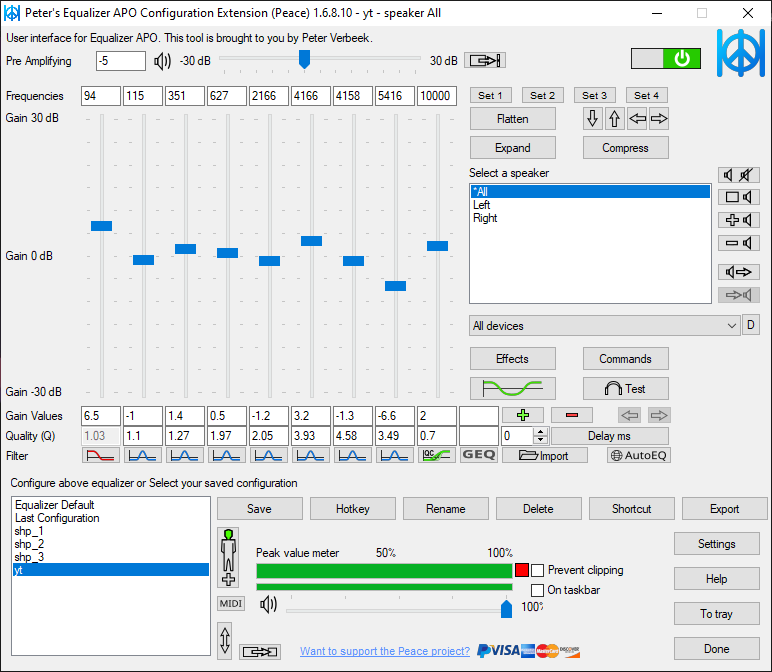Assign a Hotkey to the configuration
The image size is (772, 672).
click(x=353, y=509)
